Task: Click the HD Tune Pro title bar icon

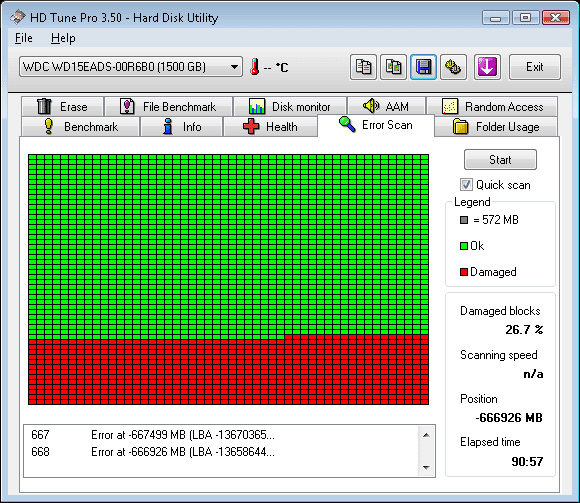Action: (x=18, y=17)
